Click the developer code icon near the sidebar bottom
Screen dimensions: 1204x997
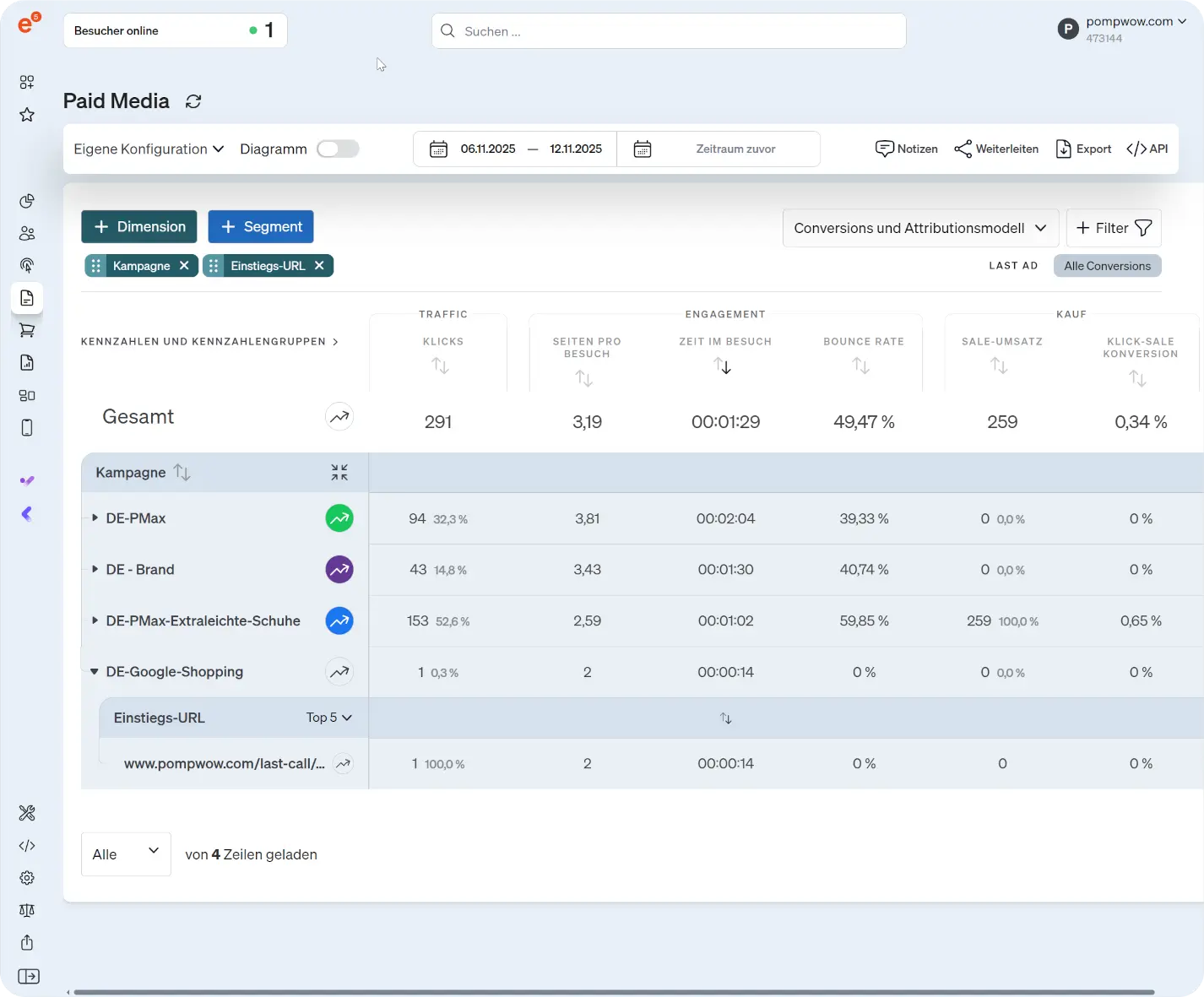point(26,845)
